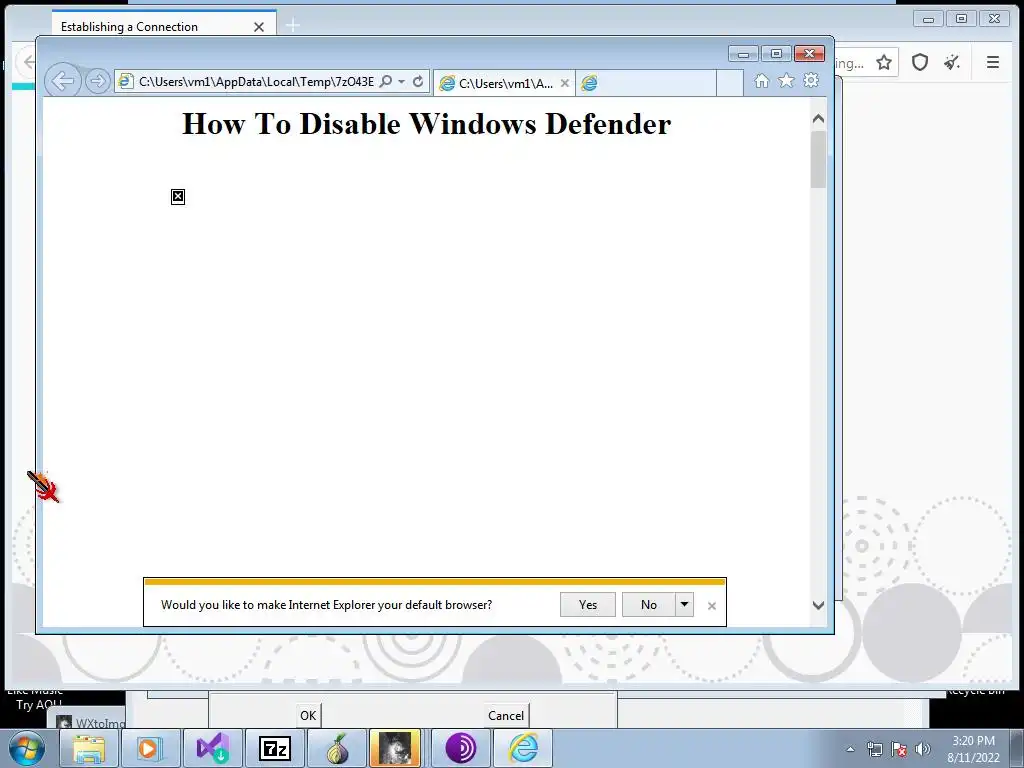Screen dimensions: 1024x768
Task: Switch to Tor Browser taskbar icon
Action: click(x=460, y=748)
